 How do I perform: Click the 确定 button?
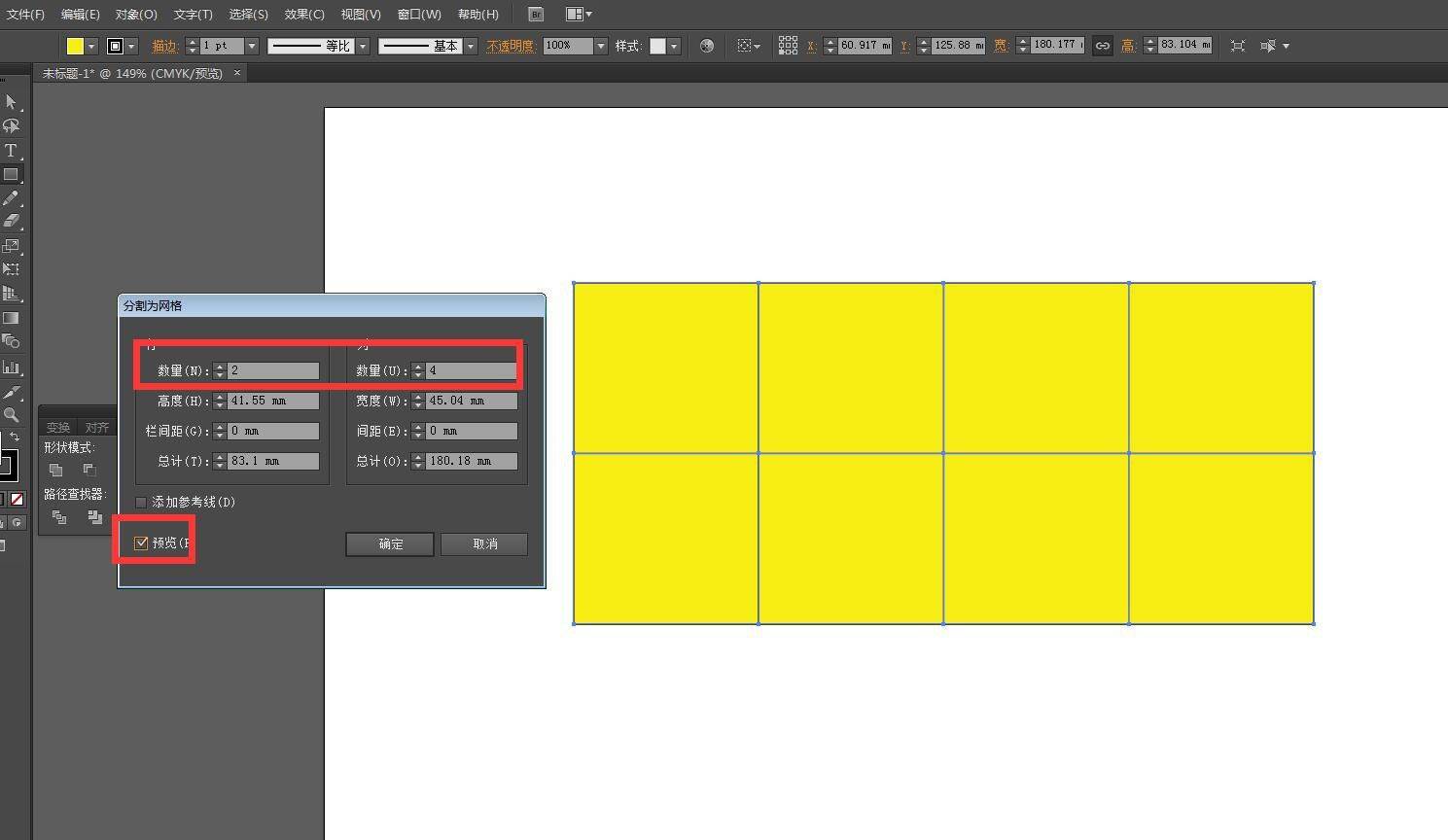tap(390, 544)
